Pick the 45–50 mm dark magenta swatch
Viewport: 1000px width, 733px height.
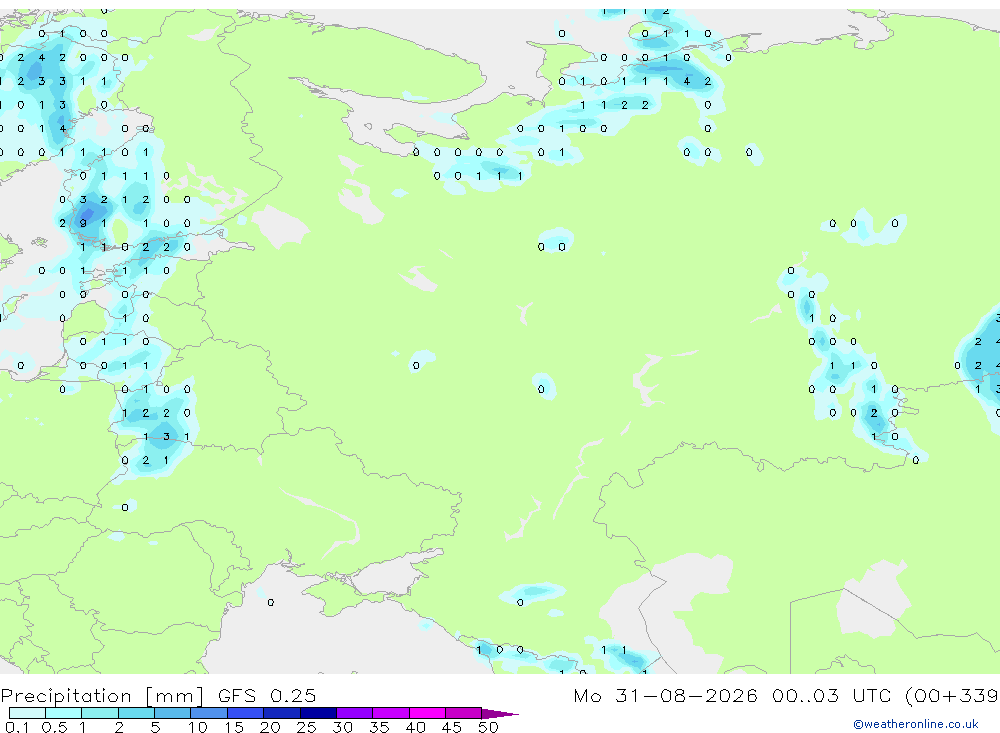[464, 713]
